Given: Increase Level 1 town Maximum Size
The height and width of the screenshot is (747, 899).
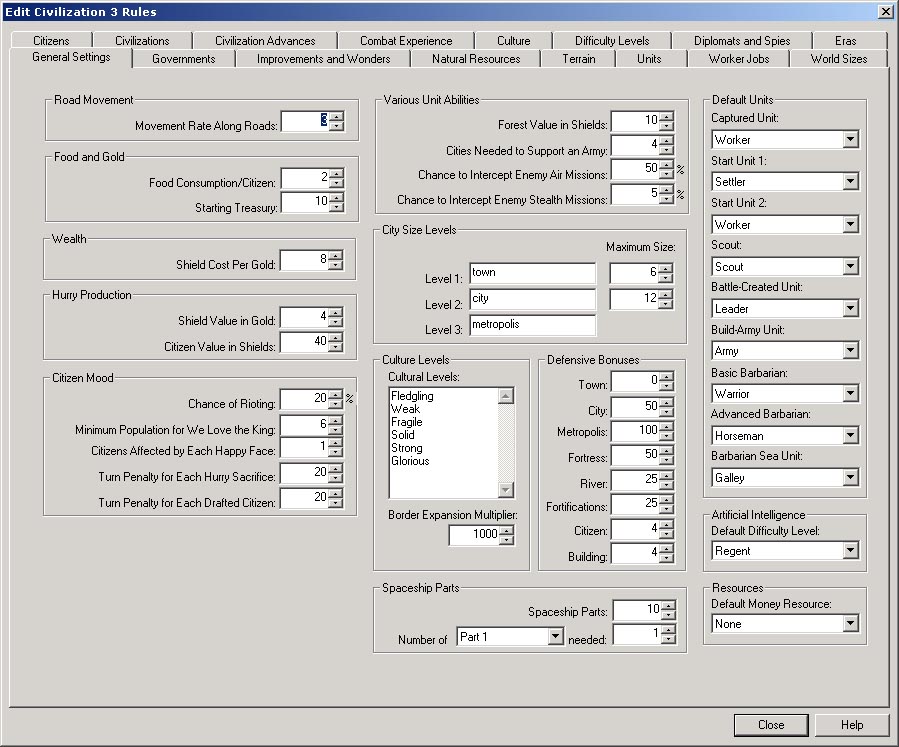Looking at the screenshot, I should click(665, 268).
